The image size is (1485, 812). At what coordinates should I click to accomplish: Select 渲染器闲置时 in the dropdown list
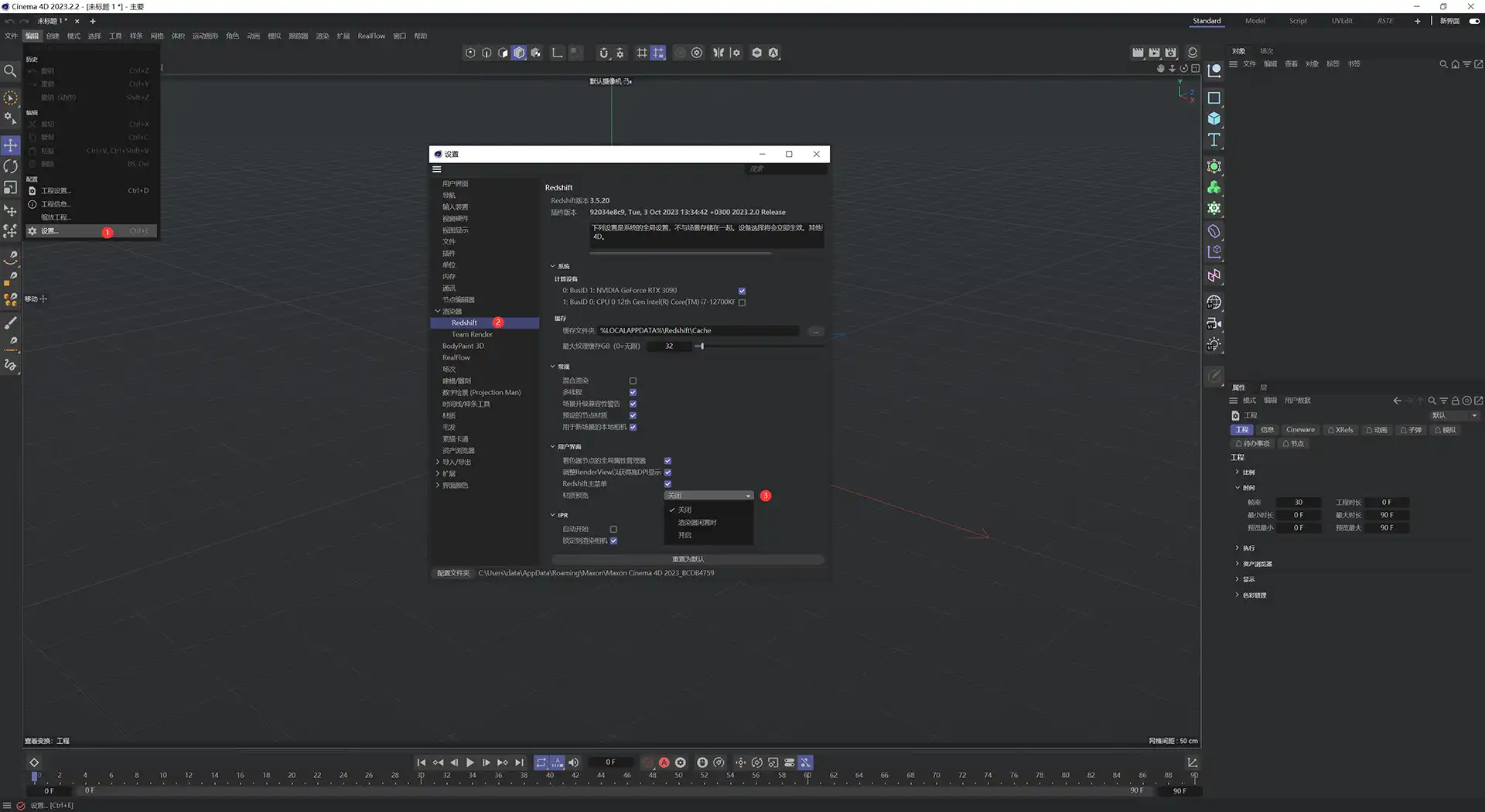tap(697, 523)
